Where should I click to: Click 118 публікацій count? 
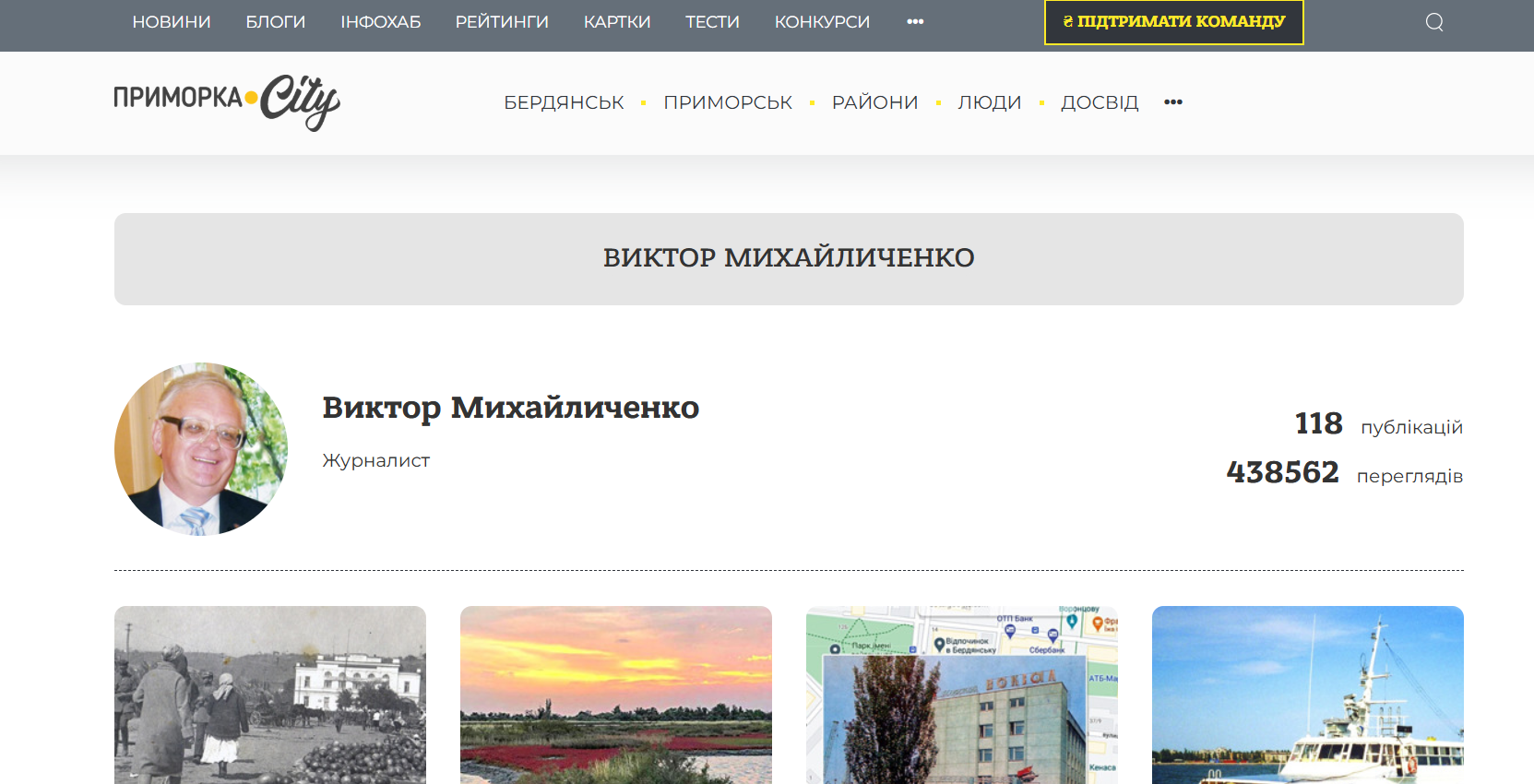click(x=1378, y=424)
